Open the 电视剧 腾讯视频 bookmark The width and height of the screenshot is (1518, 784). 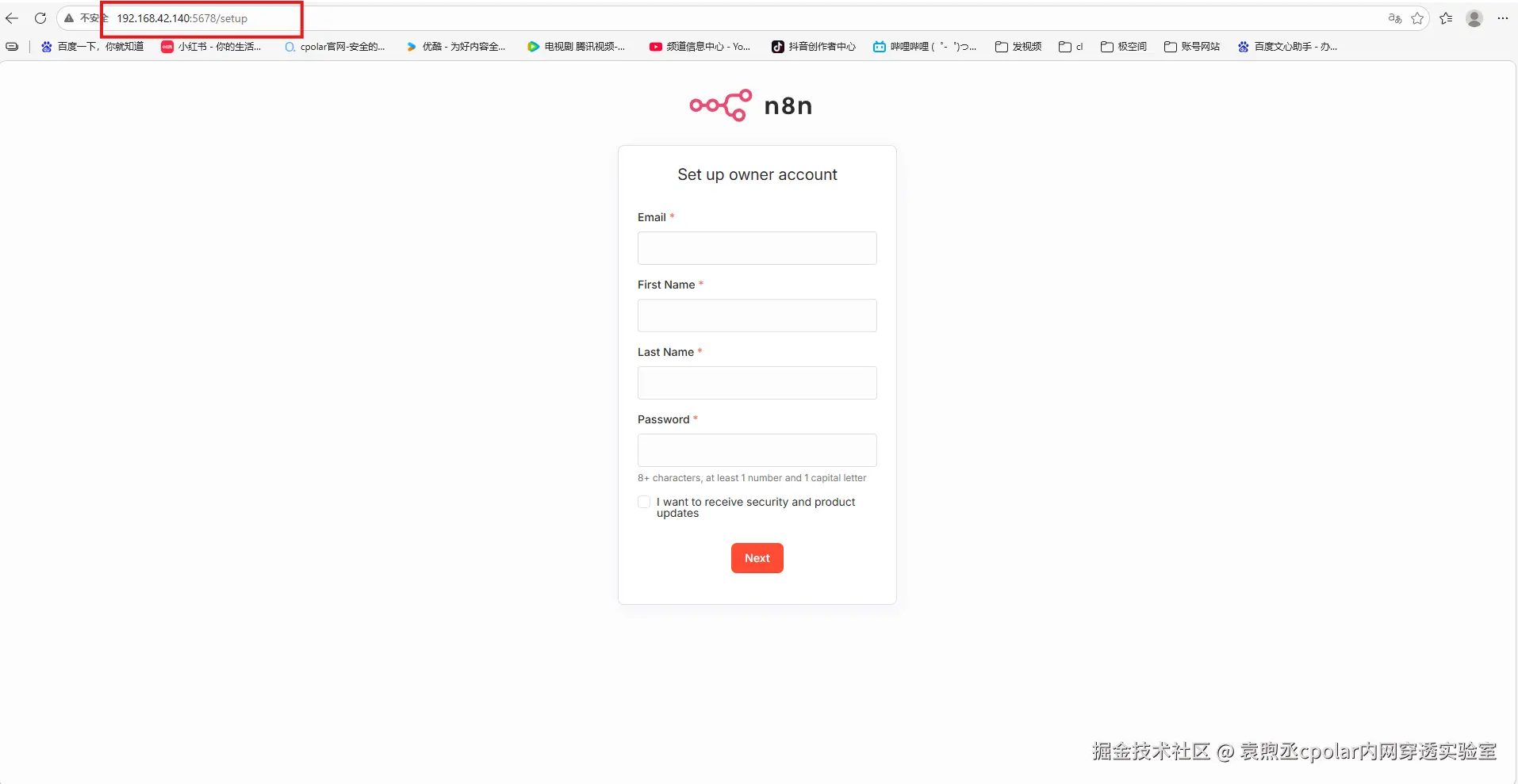[577, 47]
